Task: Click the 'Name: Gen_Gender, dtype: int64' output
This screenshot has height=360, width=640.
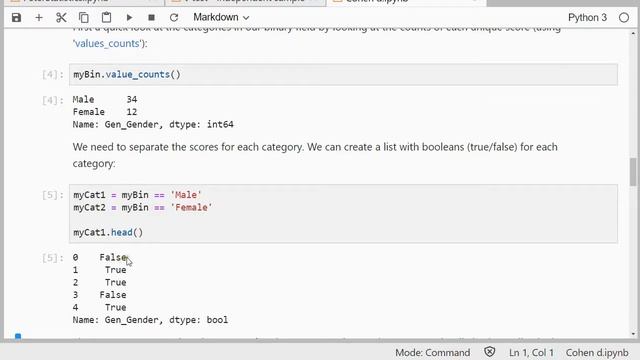Action: coord(153,124)
